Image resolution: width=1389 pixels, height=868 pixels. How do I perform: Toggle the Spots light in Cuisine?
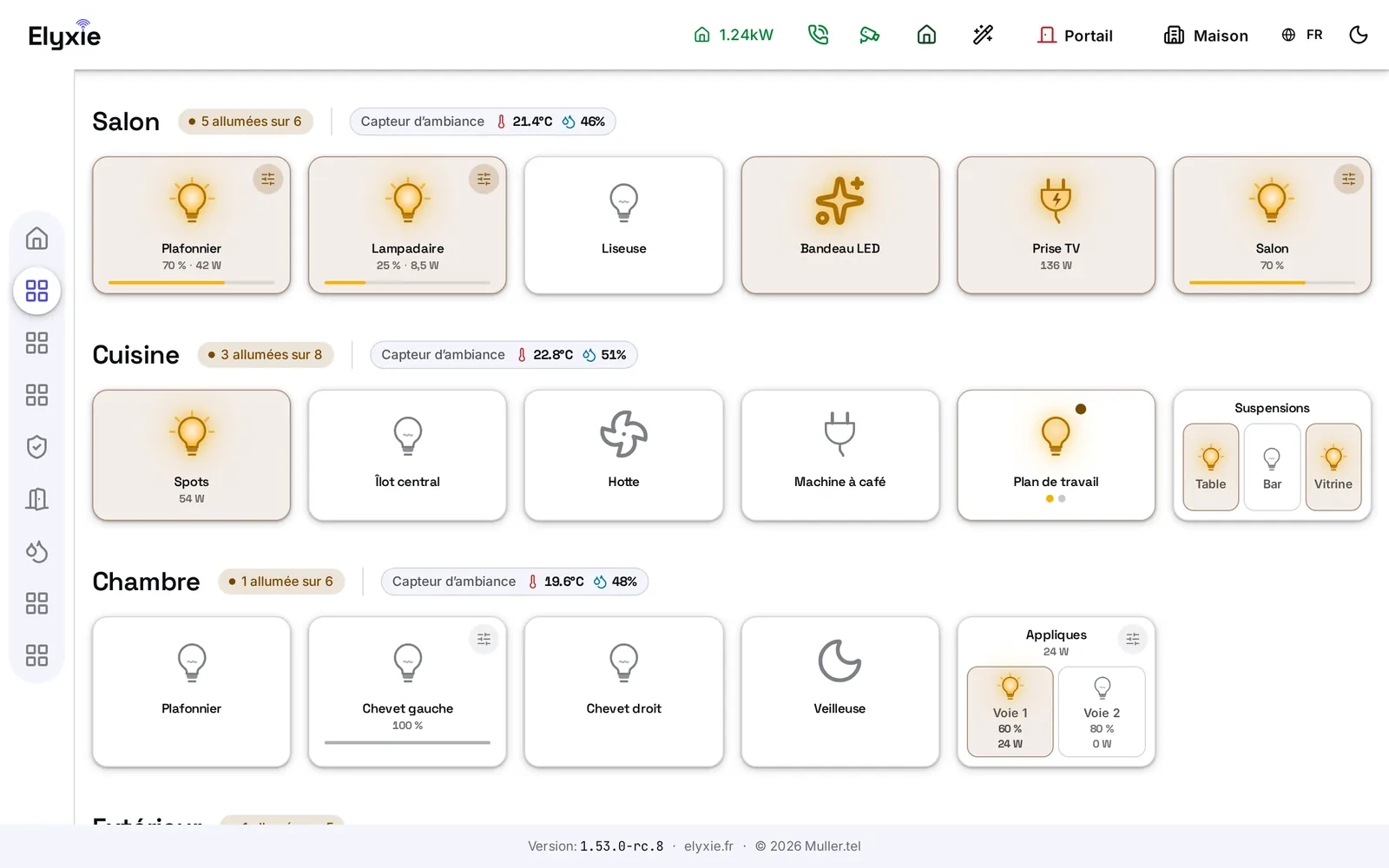[x=191, y=455]
